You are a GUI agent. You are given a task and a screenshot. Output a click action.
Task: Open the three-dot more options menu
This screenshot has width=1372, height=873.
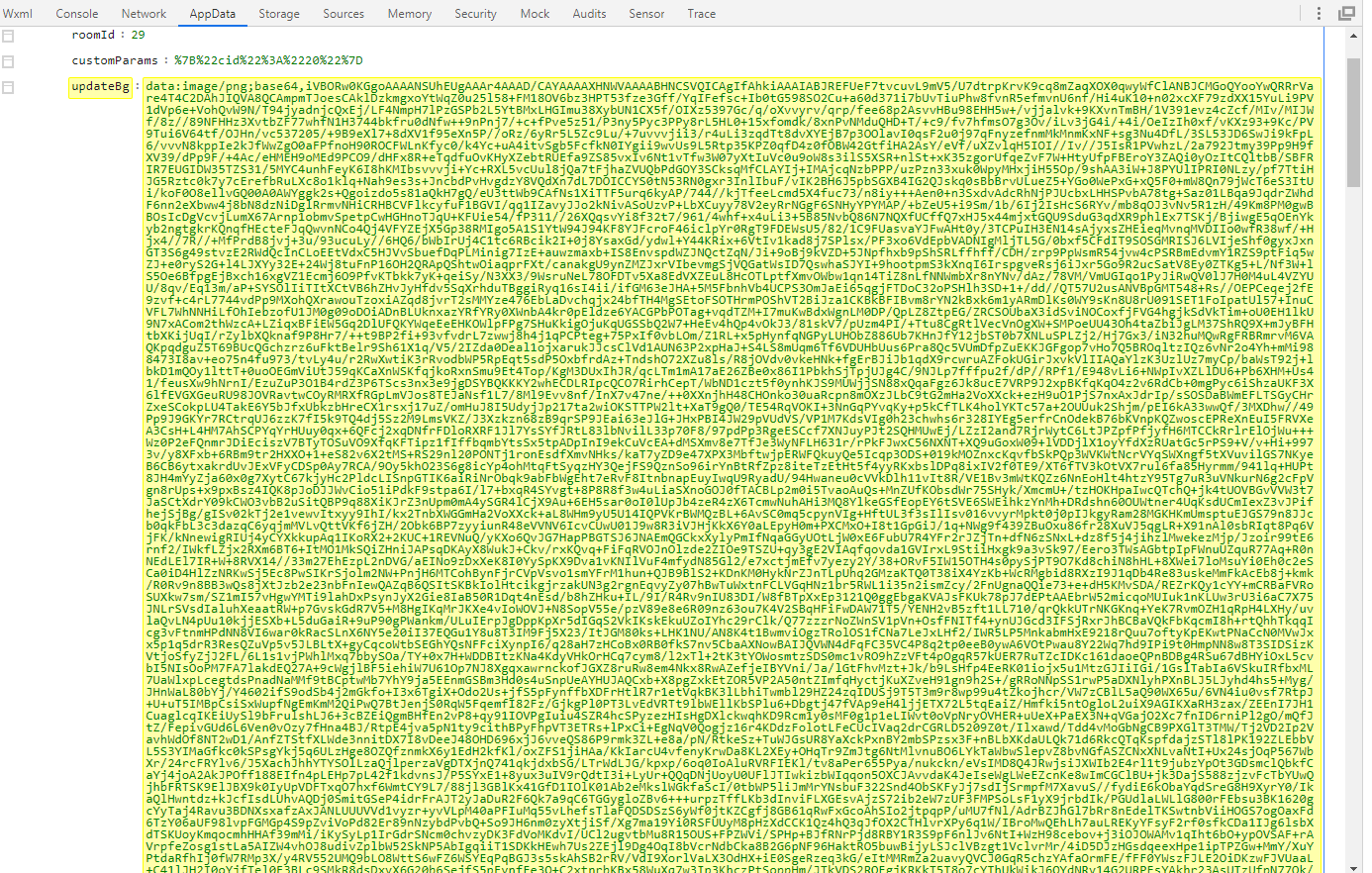(x=1319, y=13)
